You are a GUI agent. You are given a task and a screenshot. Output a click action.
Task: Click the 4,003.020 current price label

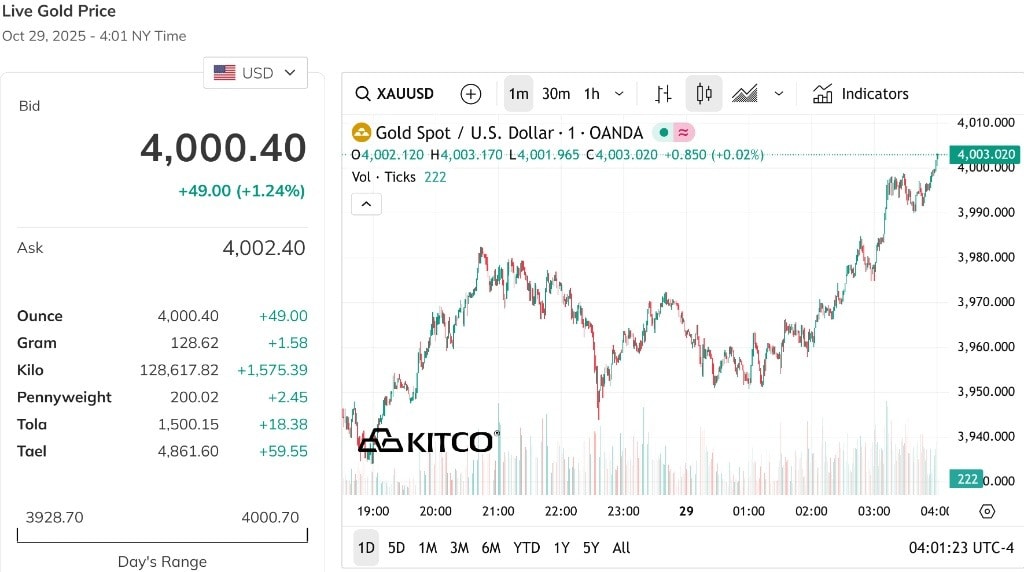pos(986,155)
